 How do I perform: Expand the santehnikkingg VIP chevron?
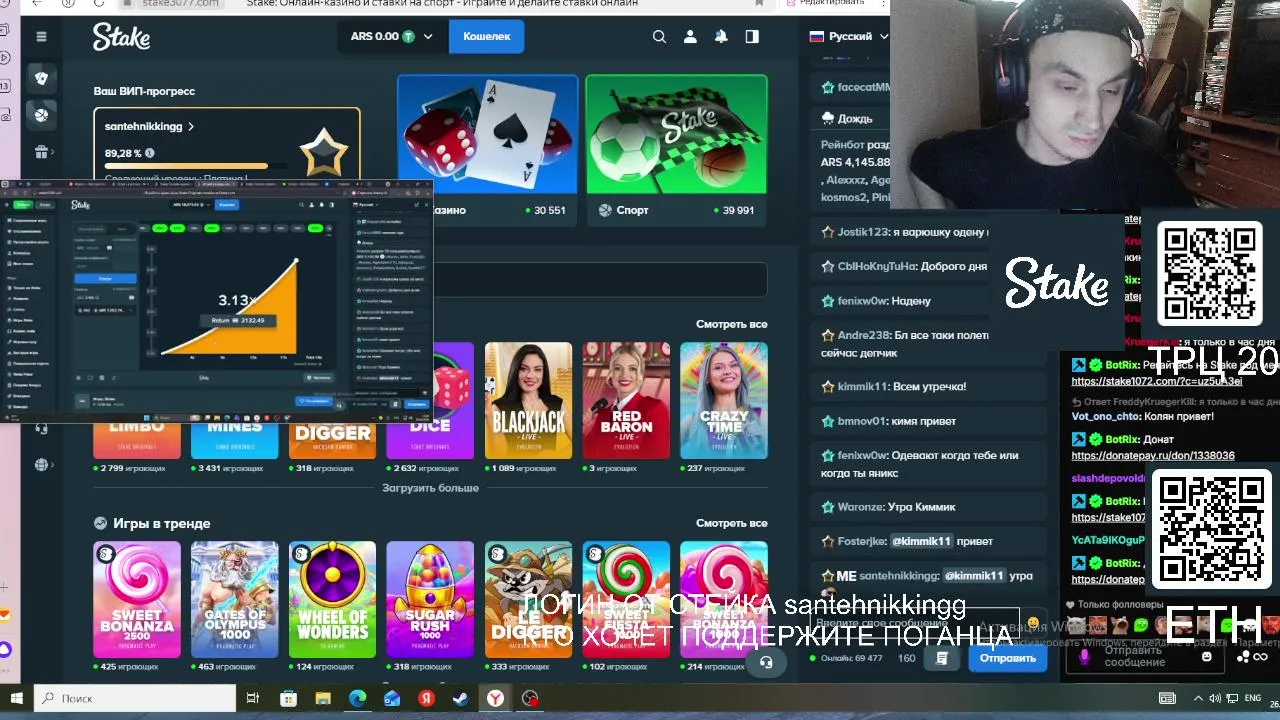click(x=190, y=127)
